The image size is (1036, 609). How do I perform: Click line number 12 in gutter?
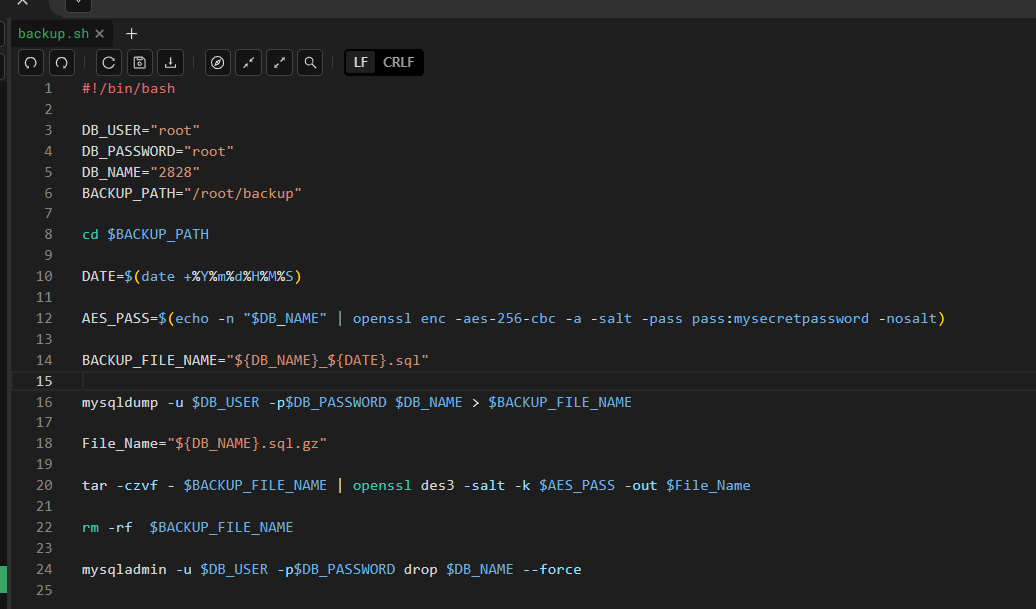tap(44, 318)
